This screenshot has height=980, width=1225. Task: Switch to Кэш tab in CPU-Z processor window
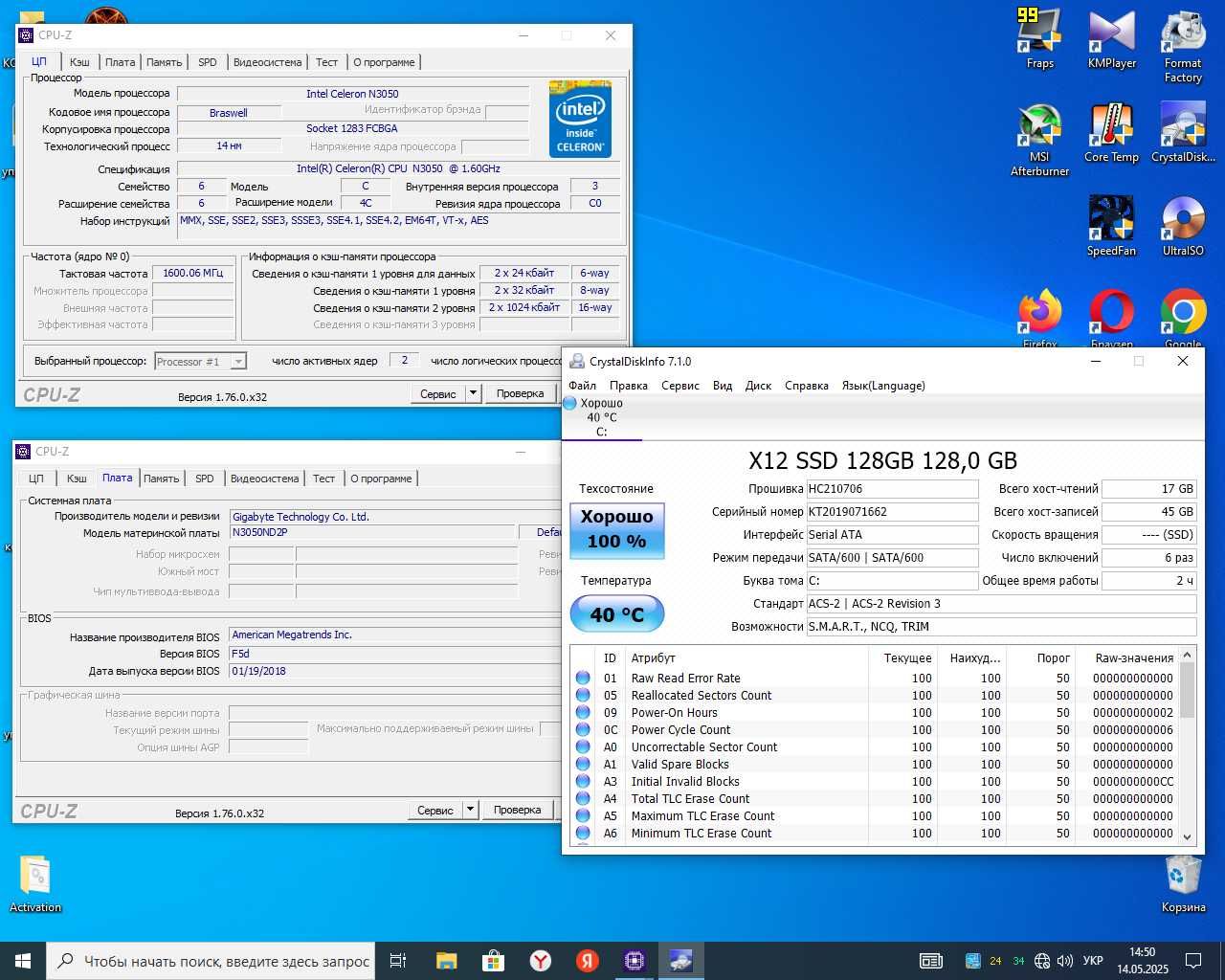click(79, 62)
